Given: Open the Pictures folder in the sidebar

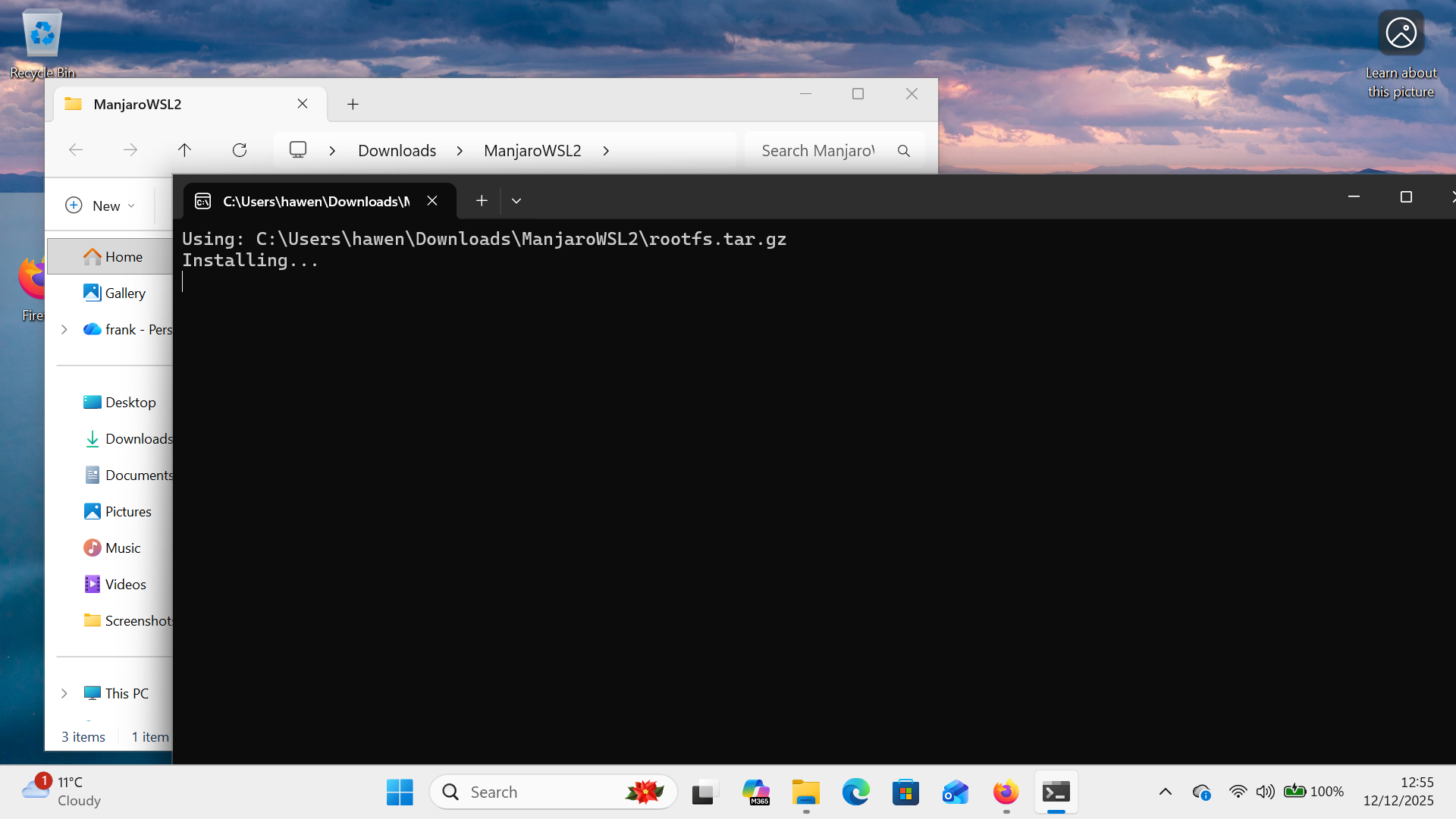Looking at the screenshot, I should pyautogui.click(x=127, y=511).
